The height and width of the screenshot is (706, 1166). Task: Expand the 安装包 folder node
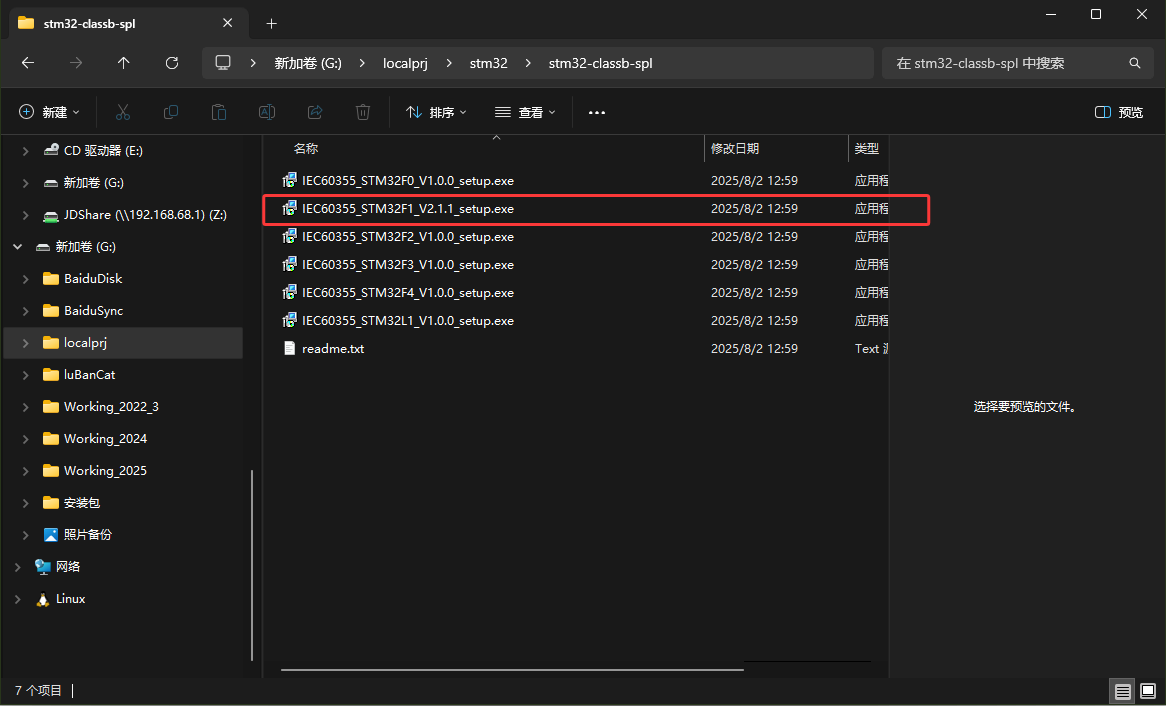pyautogui.click(x=26, y=503)
